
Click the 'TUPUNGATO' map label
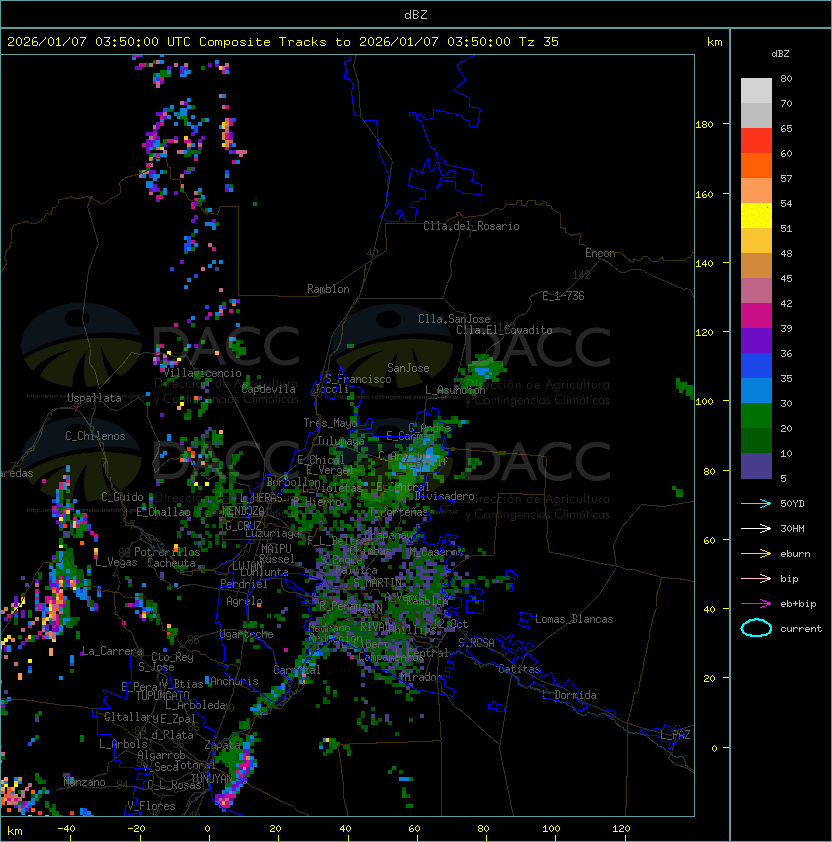[x=162, y=695]
